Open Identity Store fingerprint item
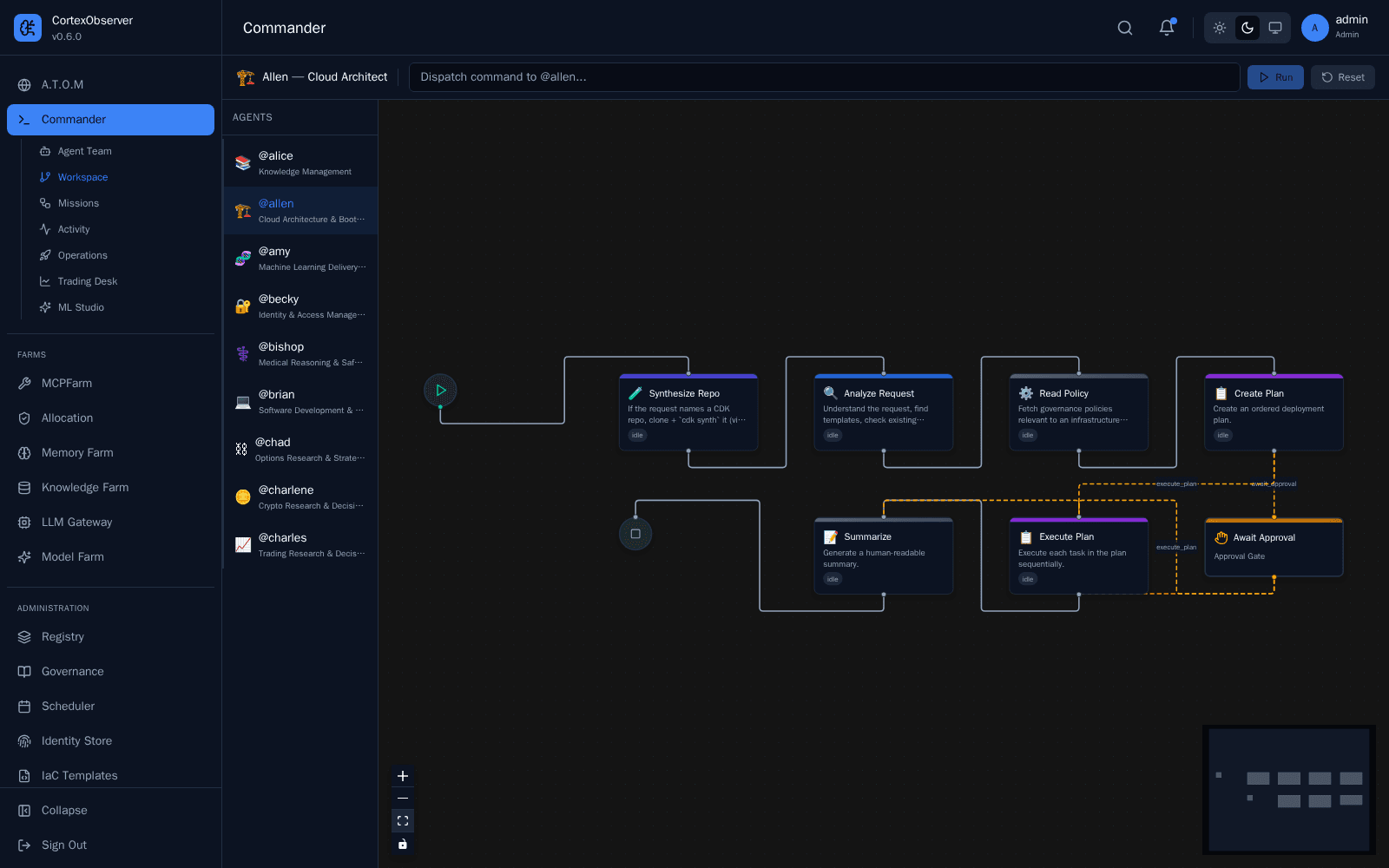The width and height of the screenshot is (1389, 868). click(110, 741)
